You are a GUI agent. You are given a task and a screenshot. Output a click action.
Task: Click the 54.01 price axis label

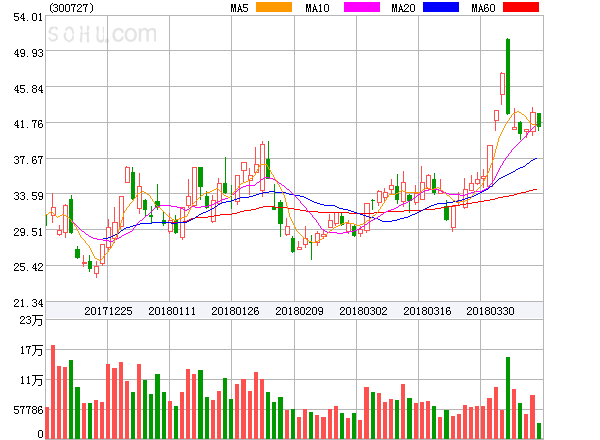pyautogui.click(x=28, y=17)
